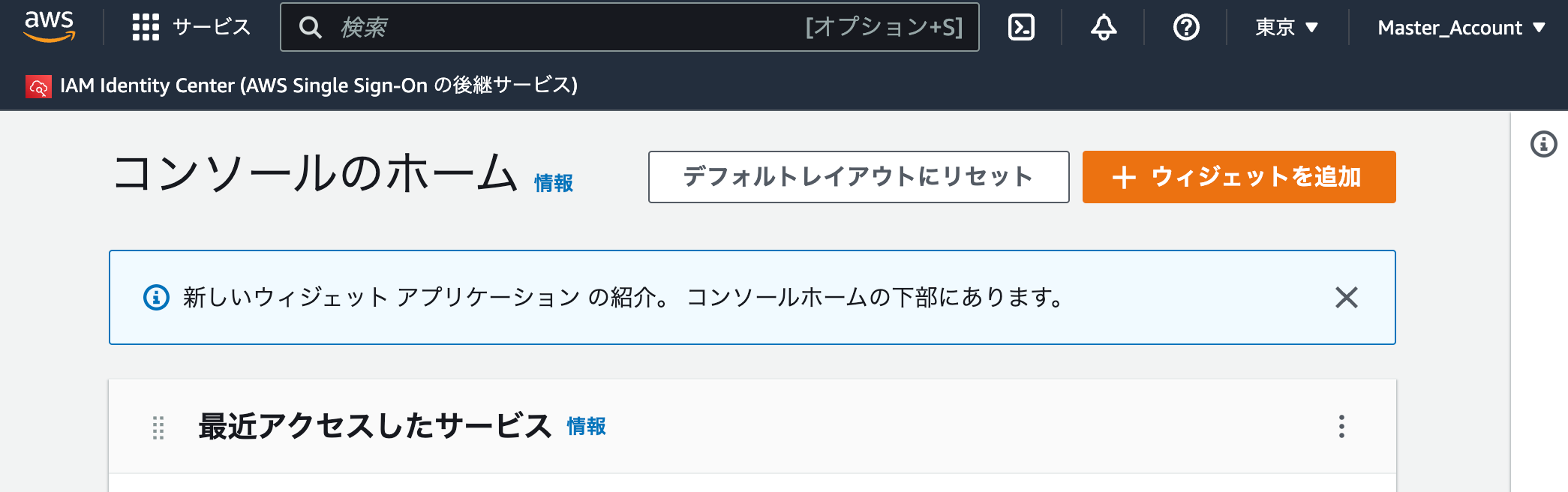Click the info icon in the blue banner
This screenshot has width=1568, height=492.
156,298
